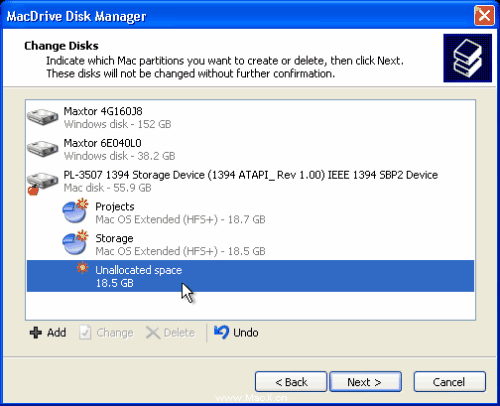Image resolution: width=500 pixels, height=406 pixels.
Task: Select the Maxtor 6E040L0 hard drive icon
Action: coord(43,149)
